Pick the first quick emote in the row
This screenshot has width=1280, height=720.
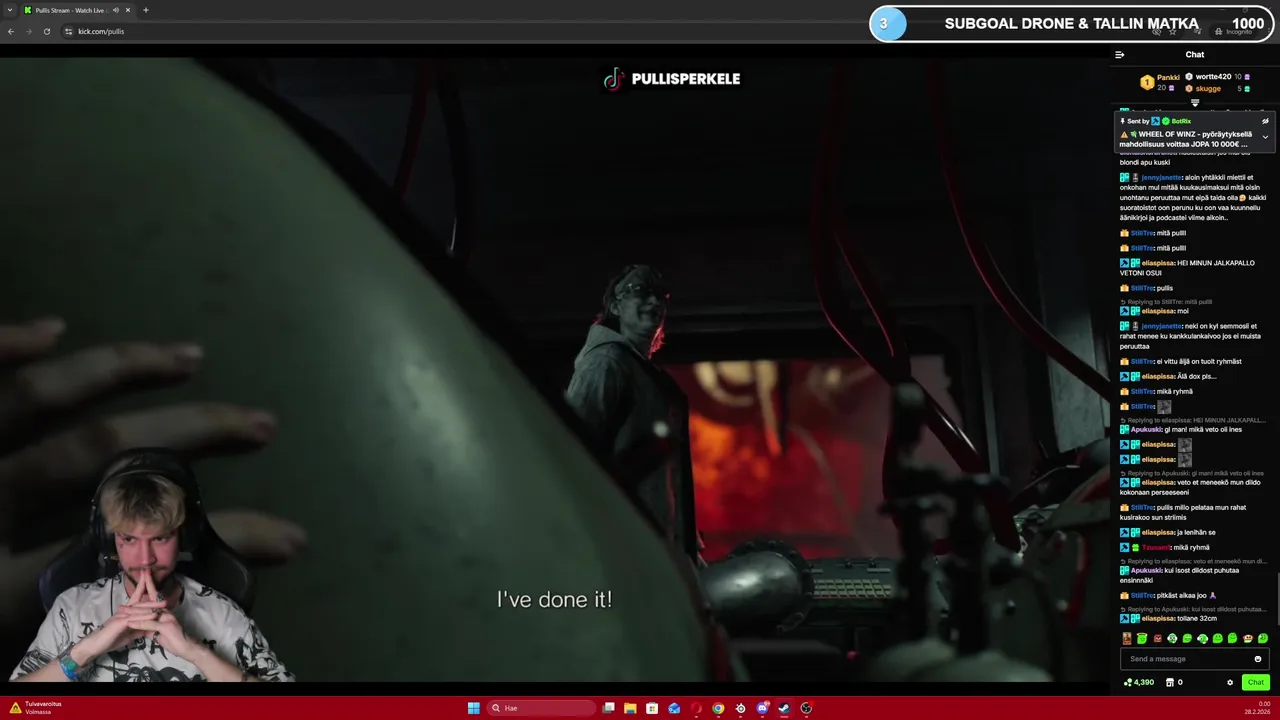(x=1127, y=638)
